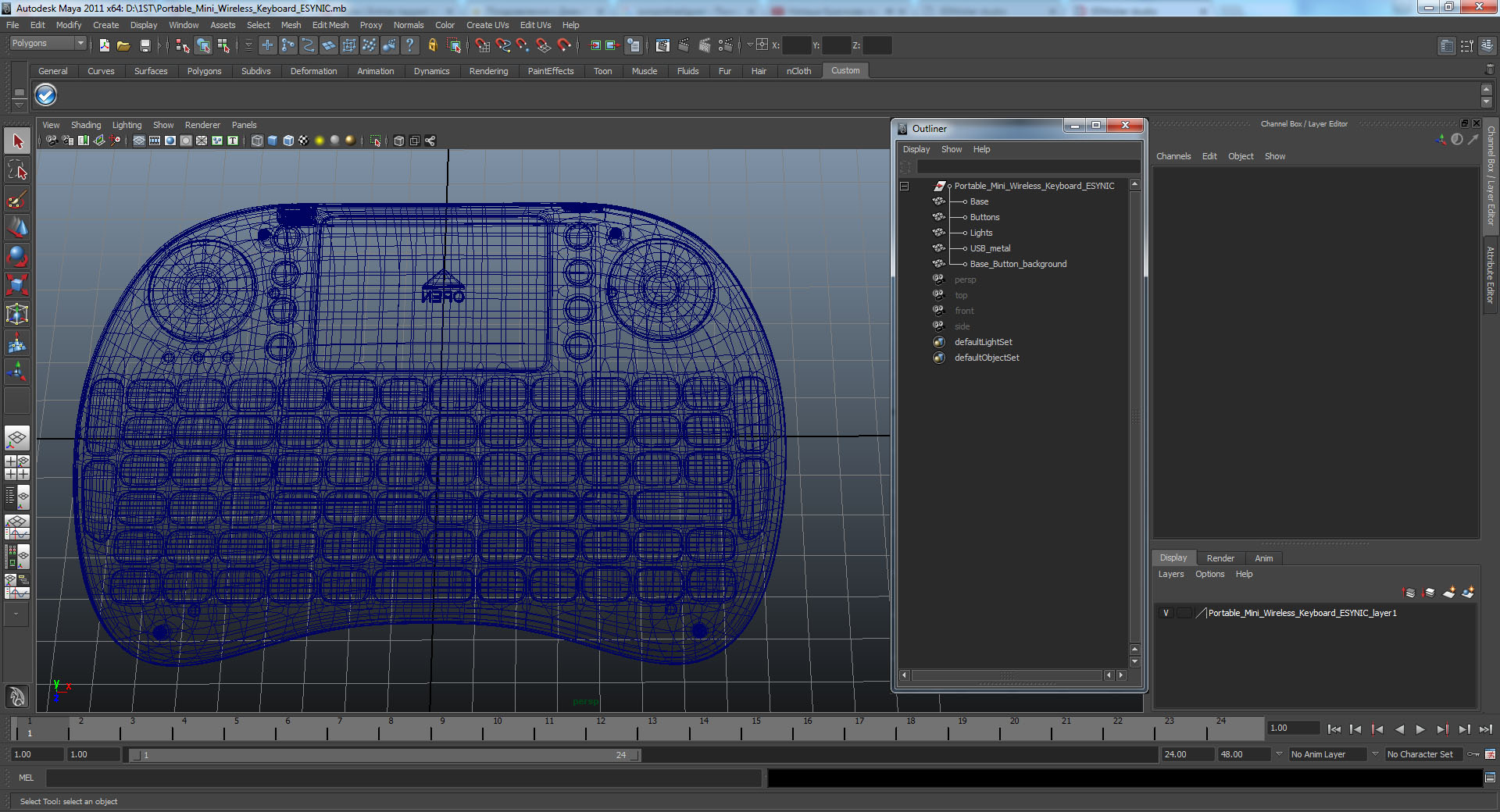Viewport: 1500px width, 812px height.
Task: Click the Open Scene folder icon
Action: click(x=123, y=45)
